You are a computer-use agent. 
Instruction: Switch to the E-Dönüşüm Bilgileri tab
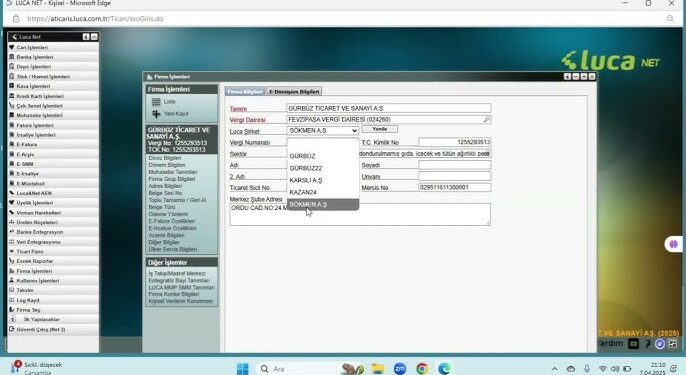click(x=294, y=91)
